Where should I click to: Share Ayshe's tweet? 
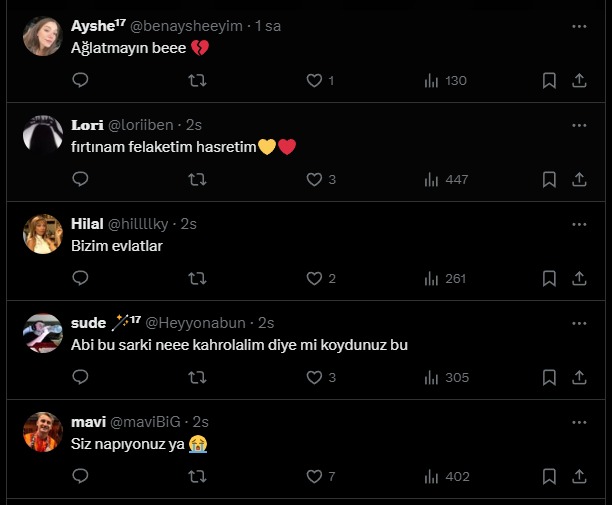point(579,81)
